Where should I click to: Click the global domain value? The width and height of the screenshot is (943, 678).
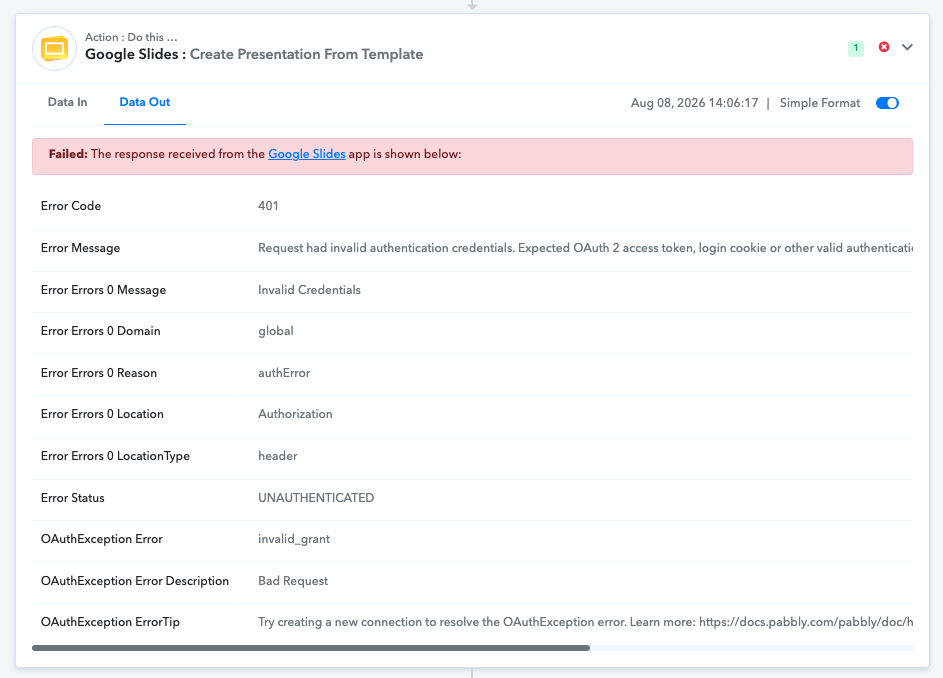pos(276,331)
